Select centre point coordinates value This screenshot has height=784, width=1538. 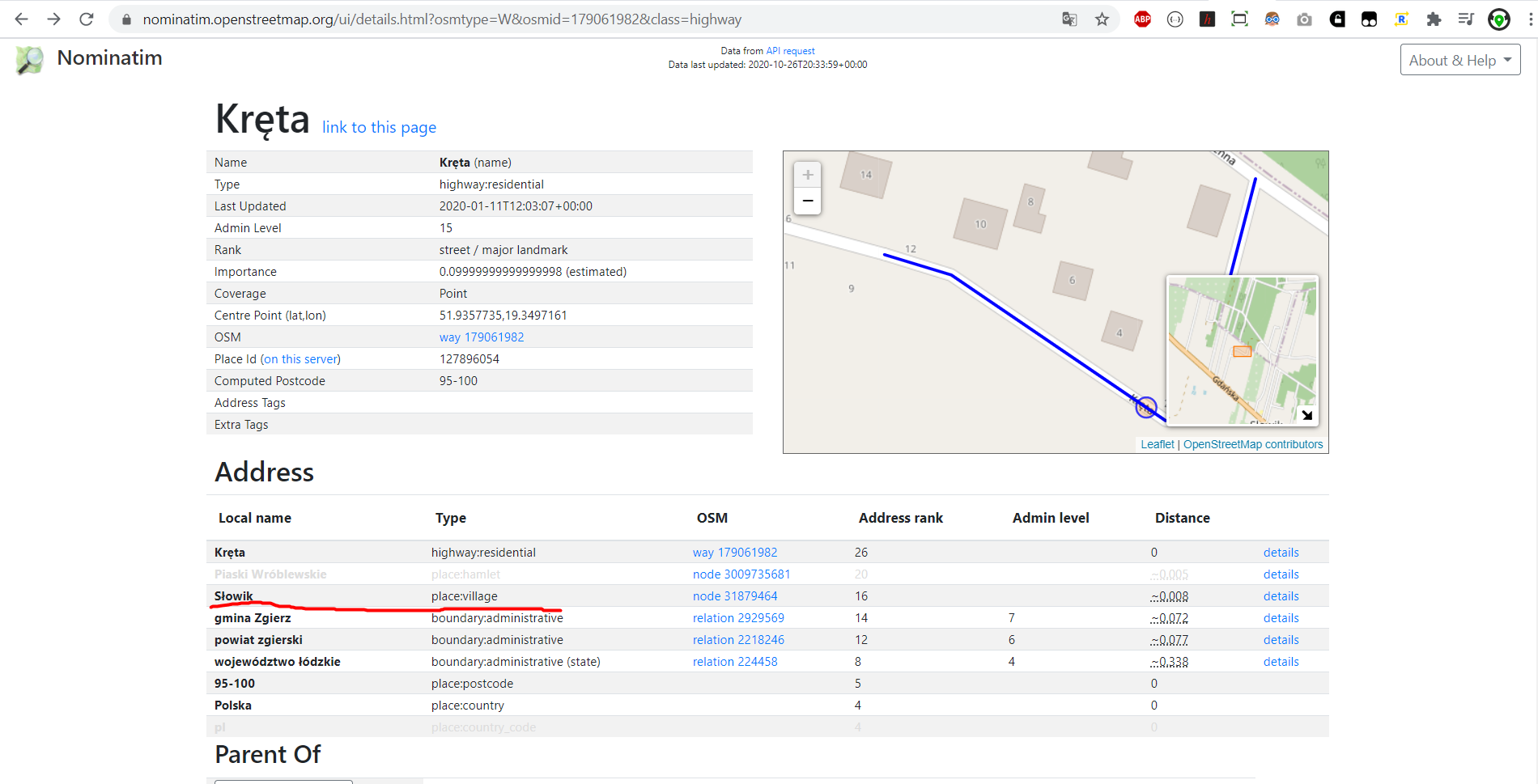[503, 316]
